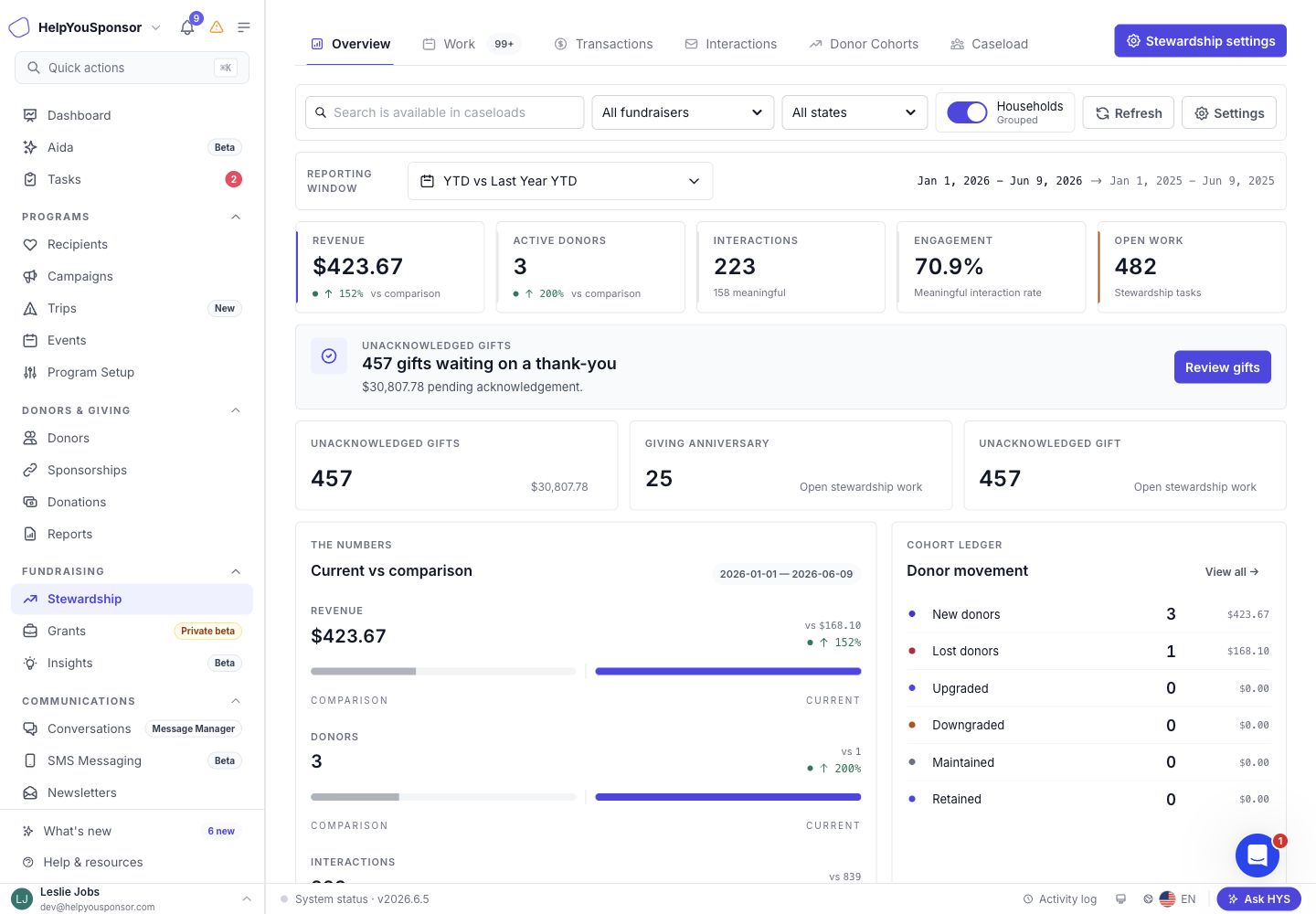Open the All states dropdown
Viewport: 1316px width, 914px height.
(x=854, y=112)
